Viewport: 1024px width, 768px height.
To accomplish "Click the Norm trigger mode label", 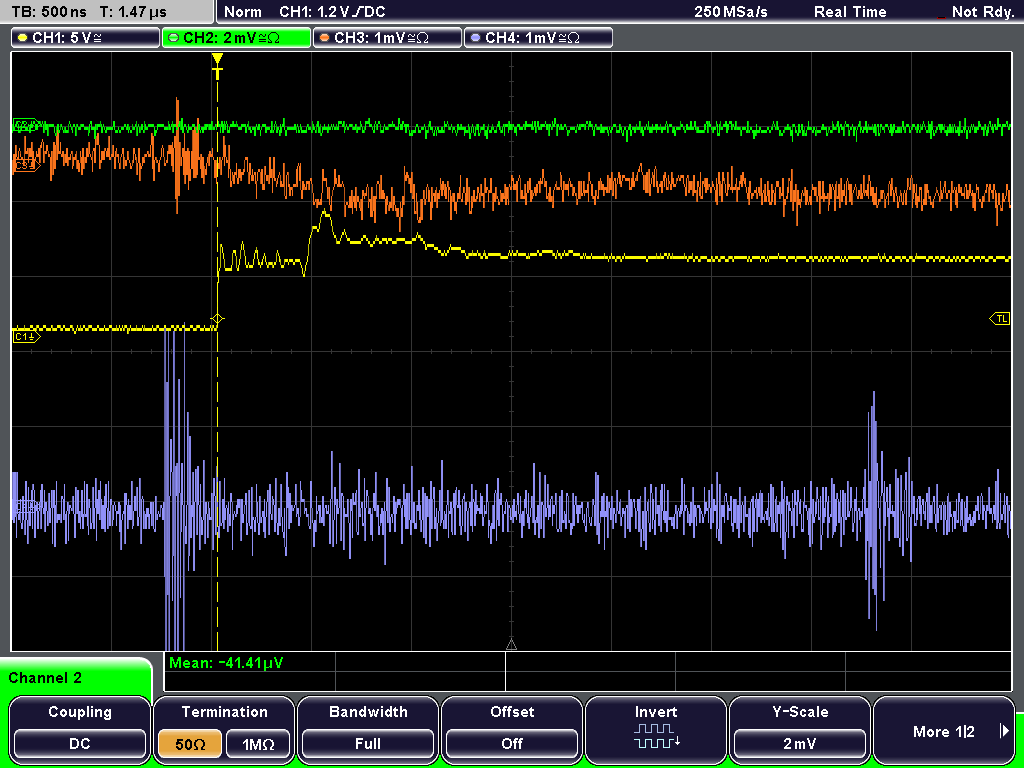I will [242, 12].
